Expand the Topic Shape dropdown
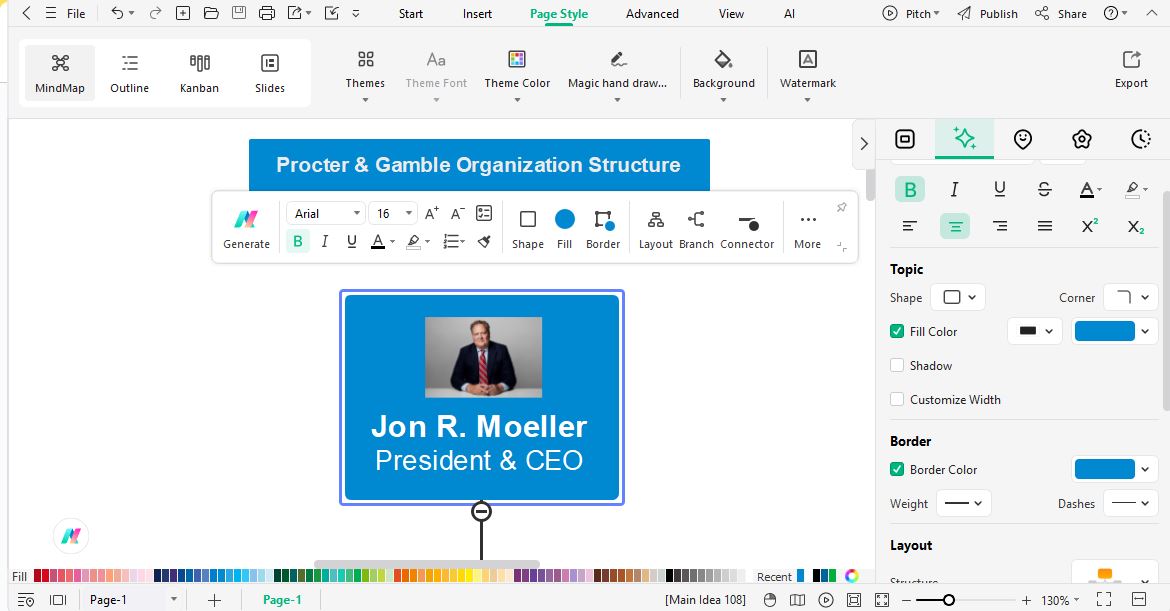The image size is (1170, 611). 959,297
